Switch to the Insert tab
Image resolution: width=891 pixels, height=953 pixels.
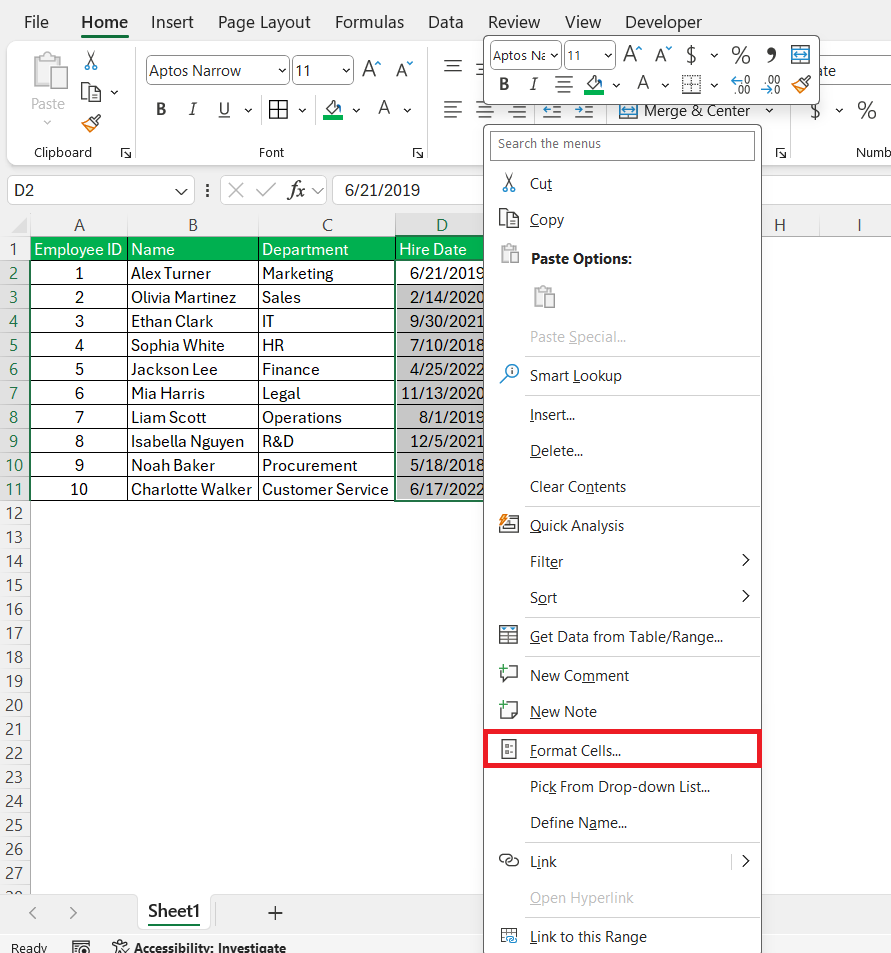(172, 22)
